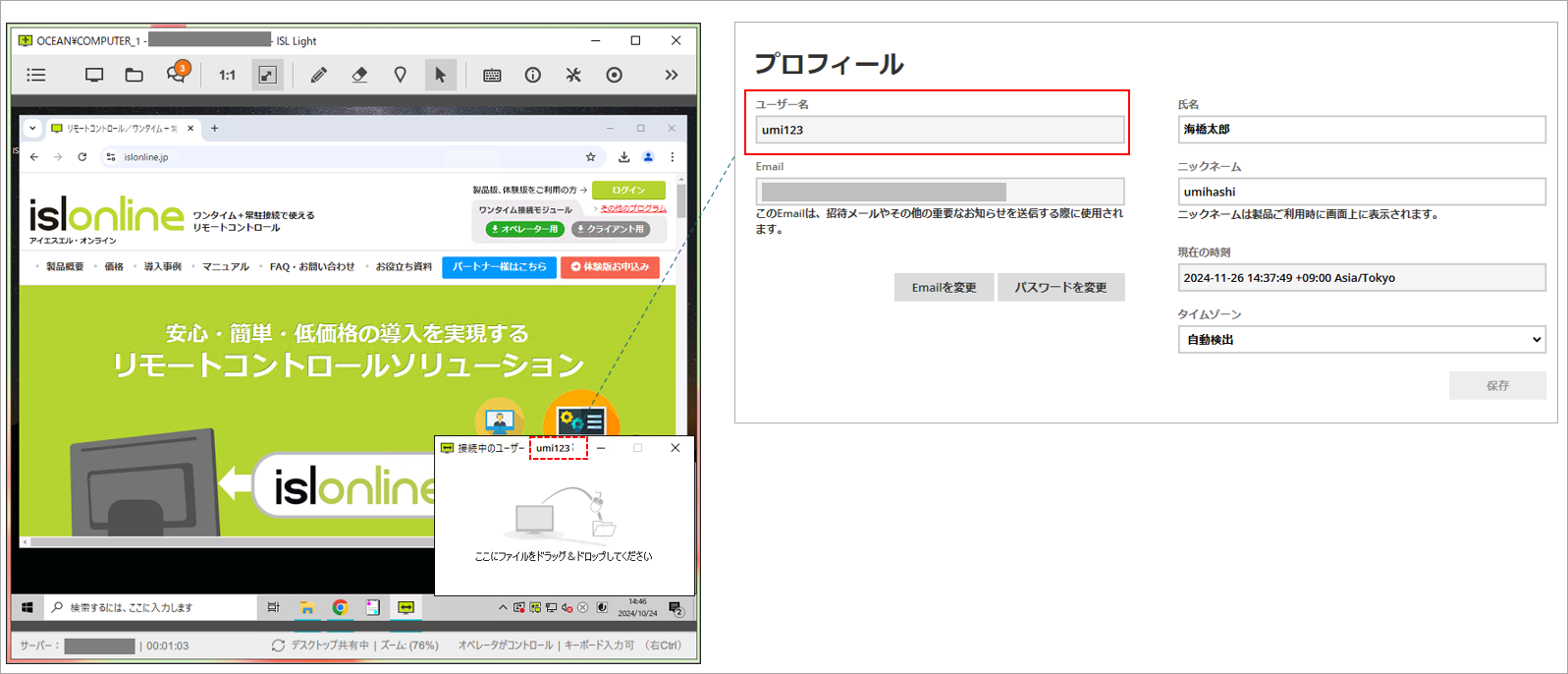The image size is (1568, 674).
Task: Open the 製品概要 menu item
Action: (x=65, y=266)
